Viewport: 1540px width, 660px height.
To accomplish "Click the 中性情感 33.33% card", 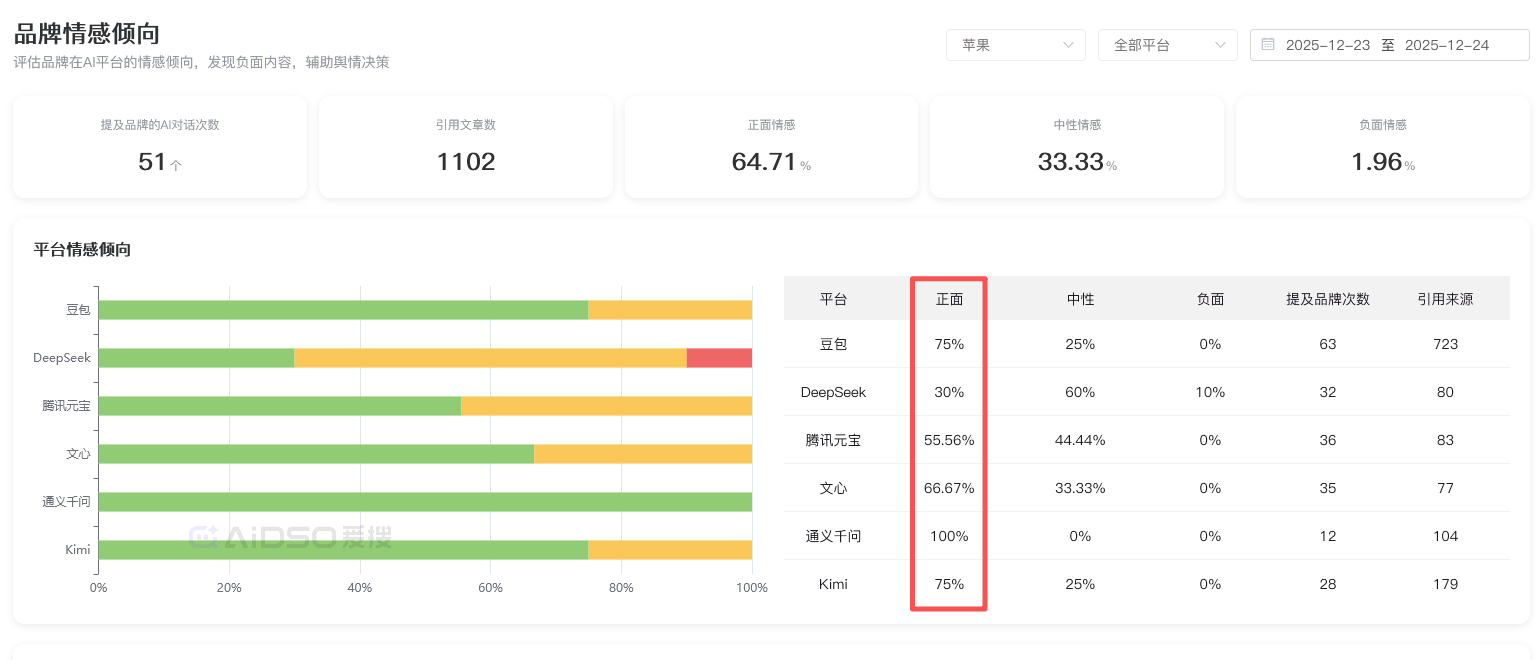I will [1076, 147].
